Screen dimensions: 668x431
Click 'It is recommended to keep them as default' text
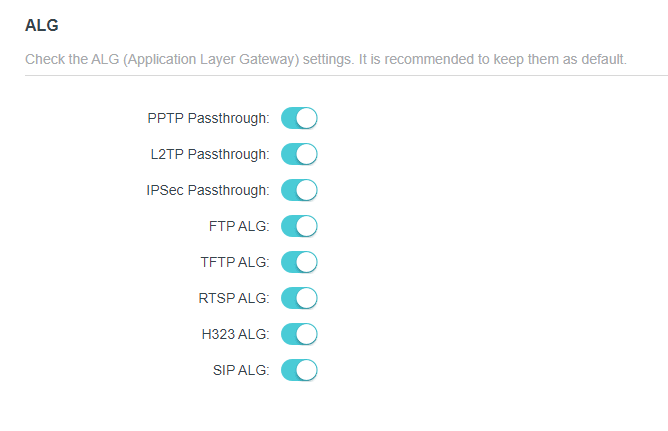[493, 59]
